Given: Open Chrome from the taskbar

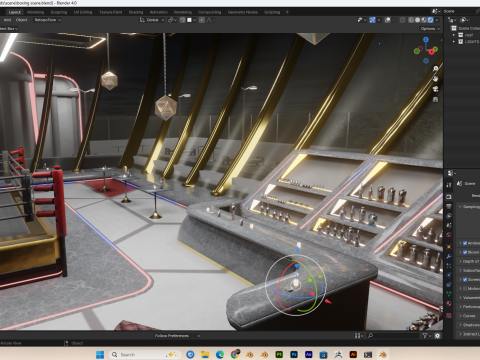Looking at the screenshot, I should [235, 354].
